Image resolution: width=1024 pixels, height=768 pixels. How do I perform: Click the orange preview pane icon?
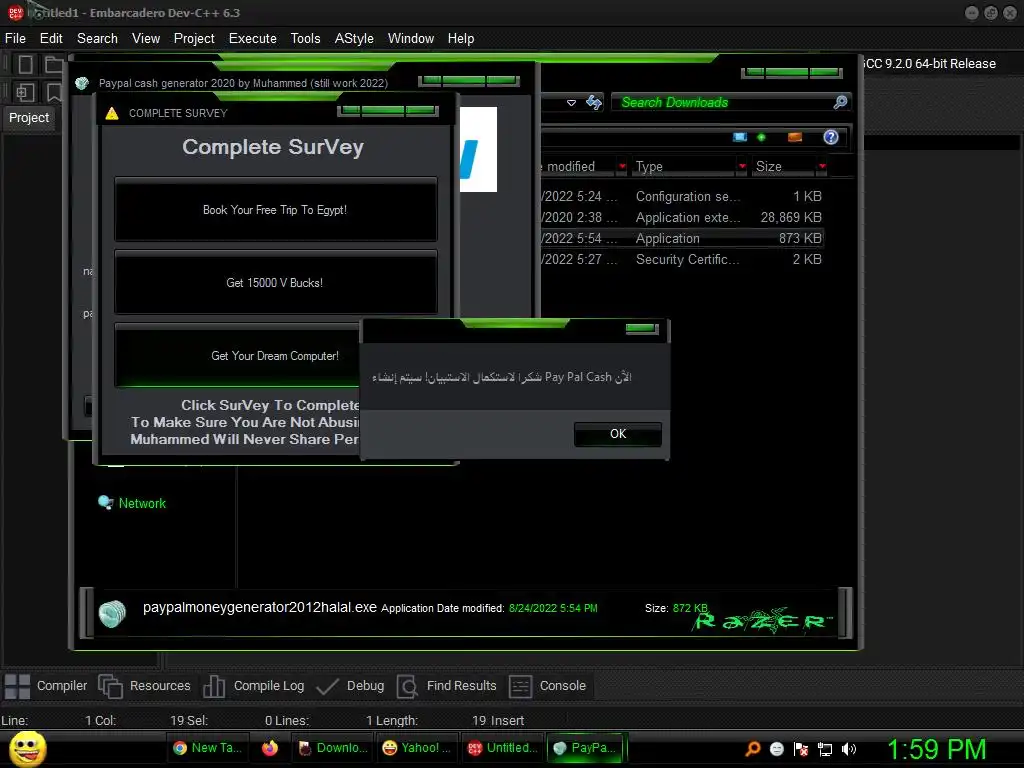(795, 137)
